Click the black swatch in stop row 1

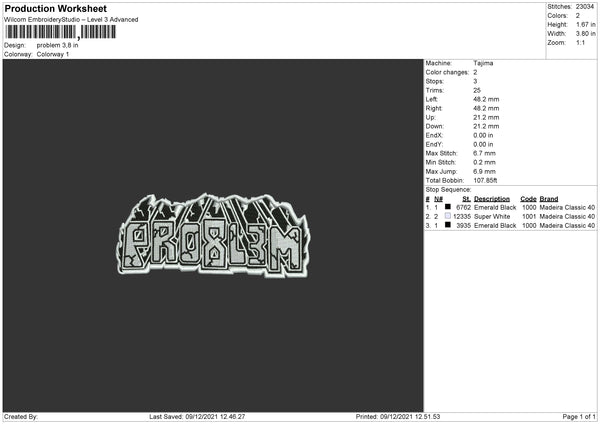pos(447,207)
